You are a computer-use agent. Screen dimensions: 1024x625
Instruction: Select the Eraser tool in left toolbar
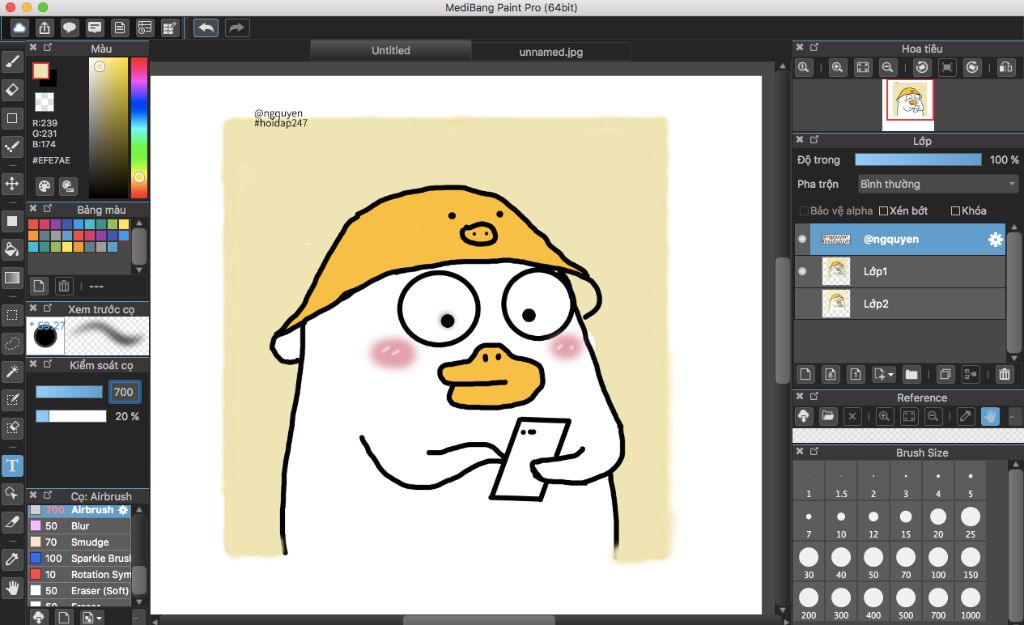click(x=12, y=90)
